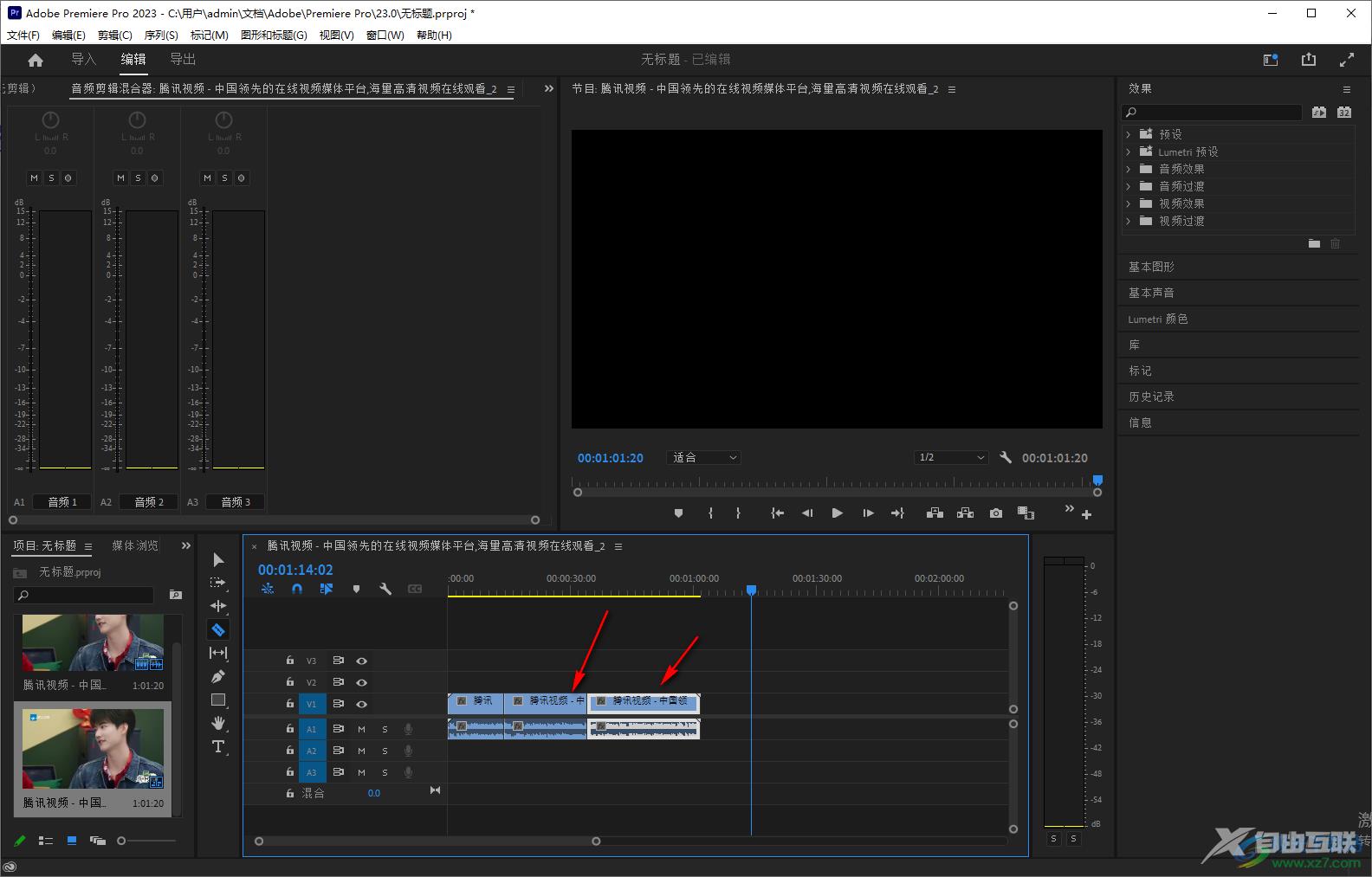Switch to the 导出 tab
The height and width of the screenshot is (877, 1372).
coord(183,59)
